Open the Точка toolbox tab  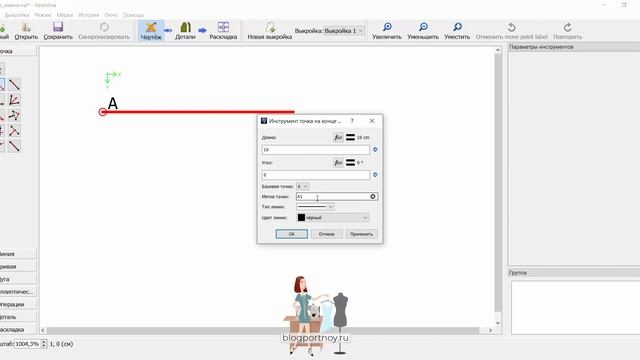point(18,51)
